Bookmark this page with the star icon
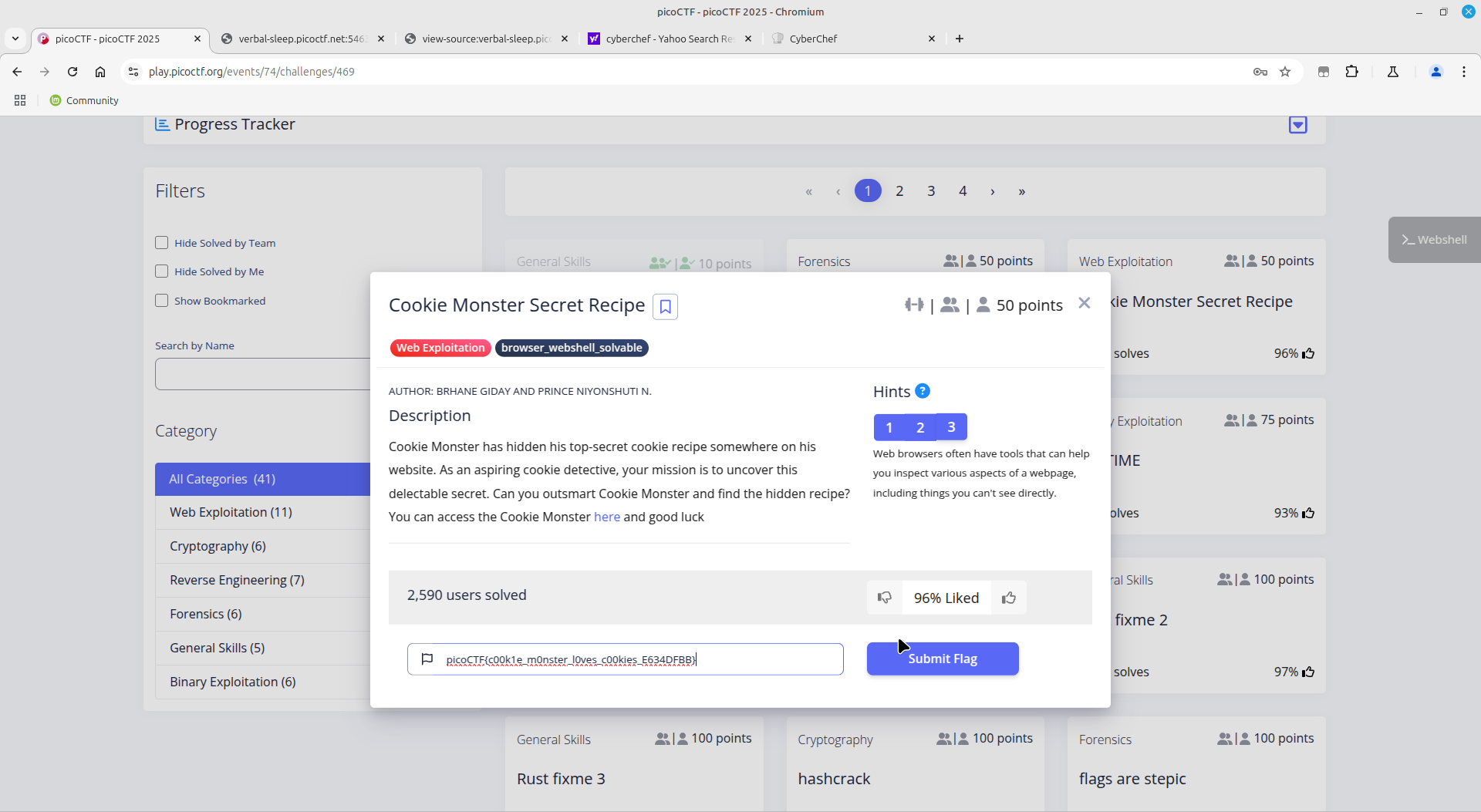 click(x=1285, y=72)
